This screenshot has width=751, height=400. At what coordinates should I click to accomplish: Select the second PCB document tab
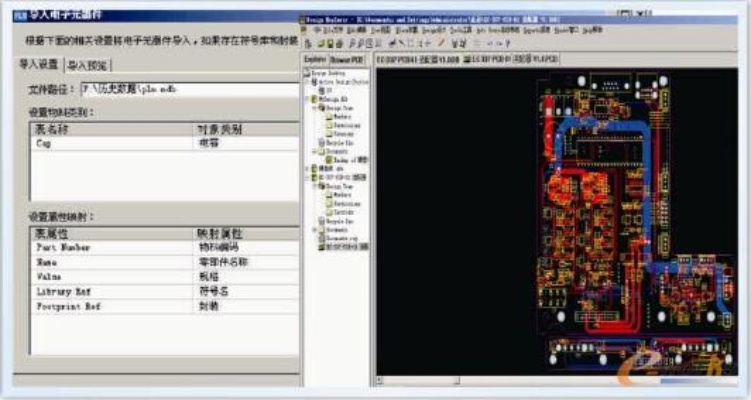click(511, 59)
